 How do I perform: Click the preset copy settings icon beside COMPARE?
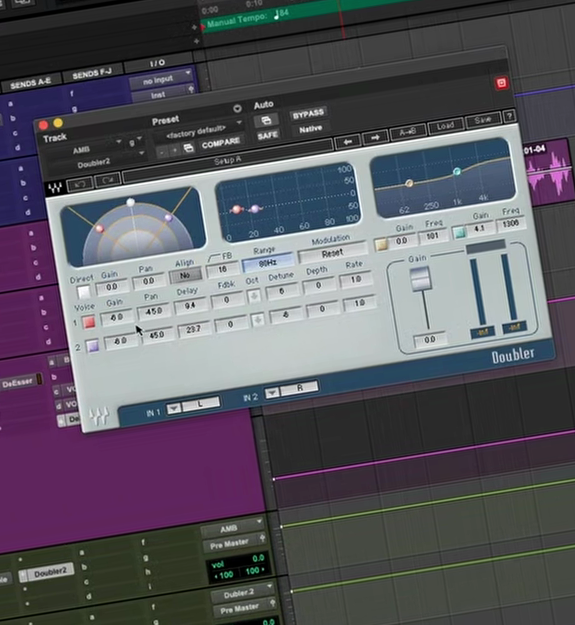(x=188, y=148)
